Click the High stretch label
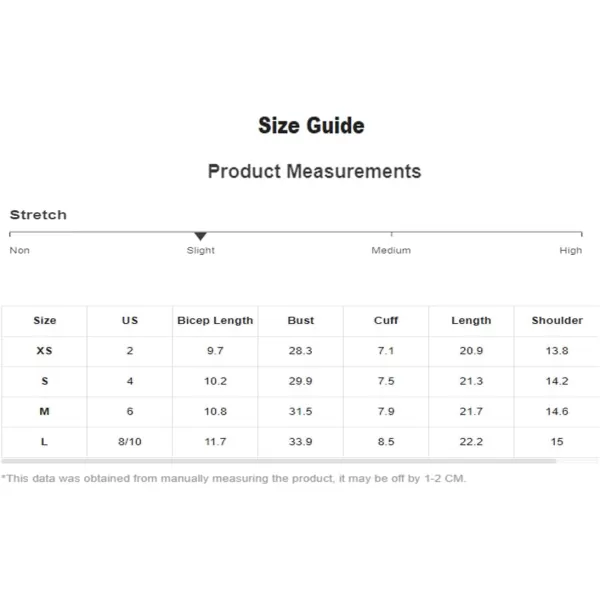Screen dimensions: 600x600 coord(571,251)
